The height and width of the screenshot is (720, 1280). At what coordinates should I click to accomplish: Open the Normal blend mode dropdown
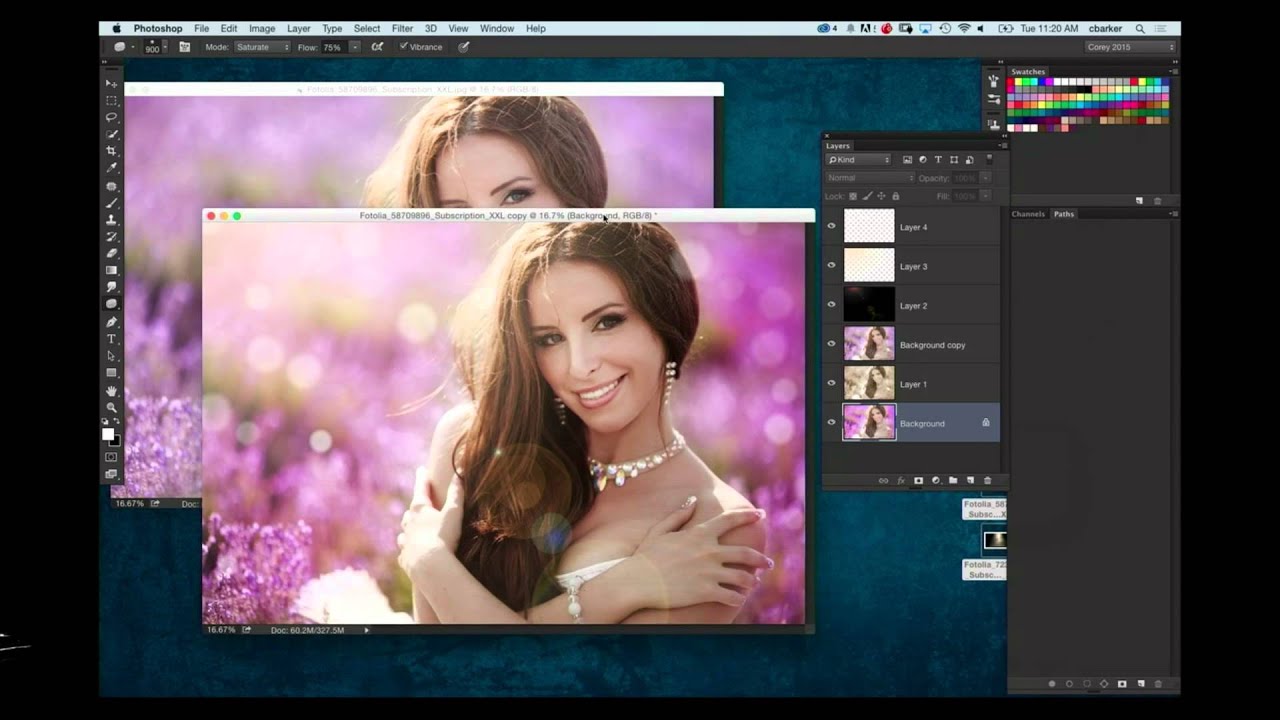[870, 178]
